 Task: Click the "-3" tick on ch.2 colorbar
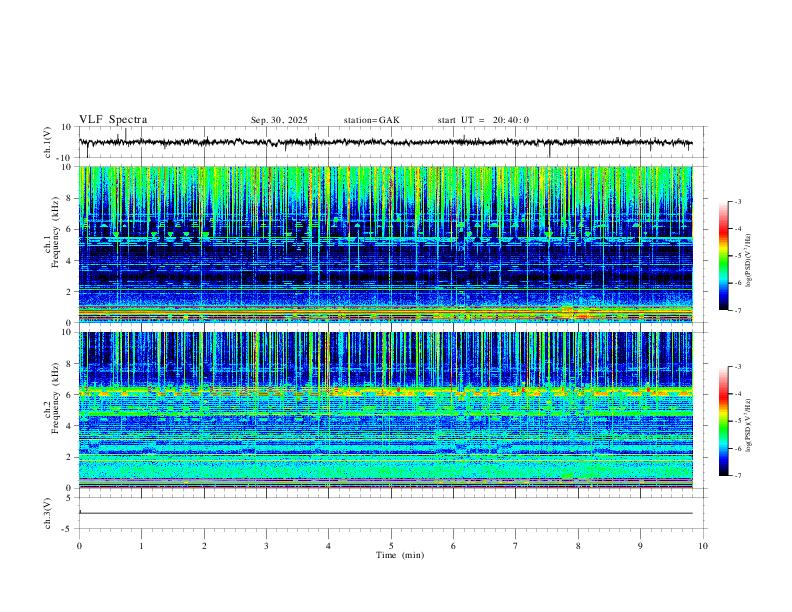coord(738,367)
